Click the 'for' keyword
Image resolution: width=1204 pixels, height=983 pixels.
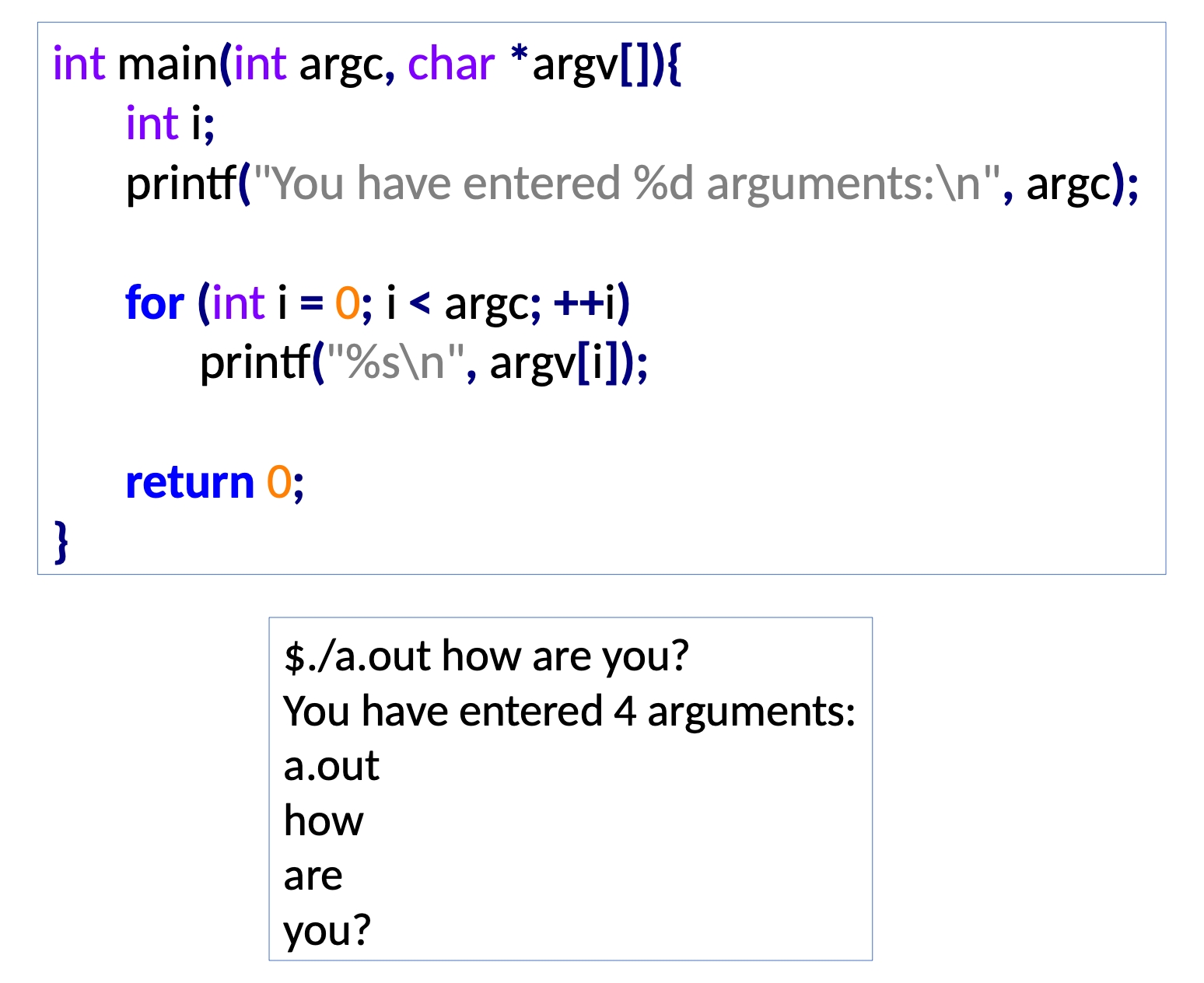(155, 303)
